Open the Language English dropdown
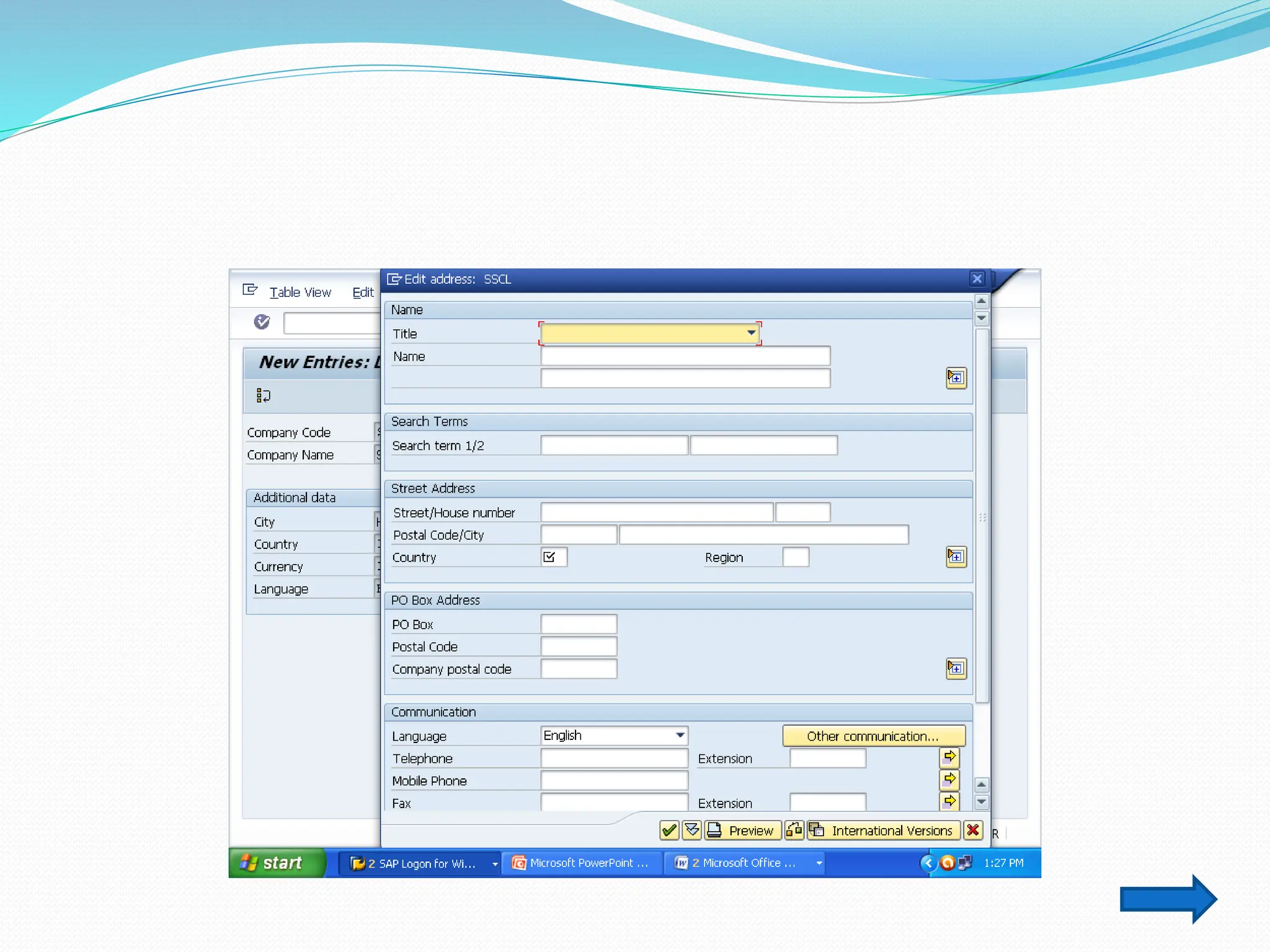 click(680, 736)
